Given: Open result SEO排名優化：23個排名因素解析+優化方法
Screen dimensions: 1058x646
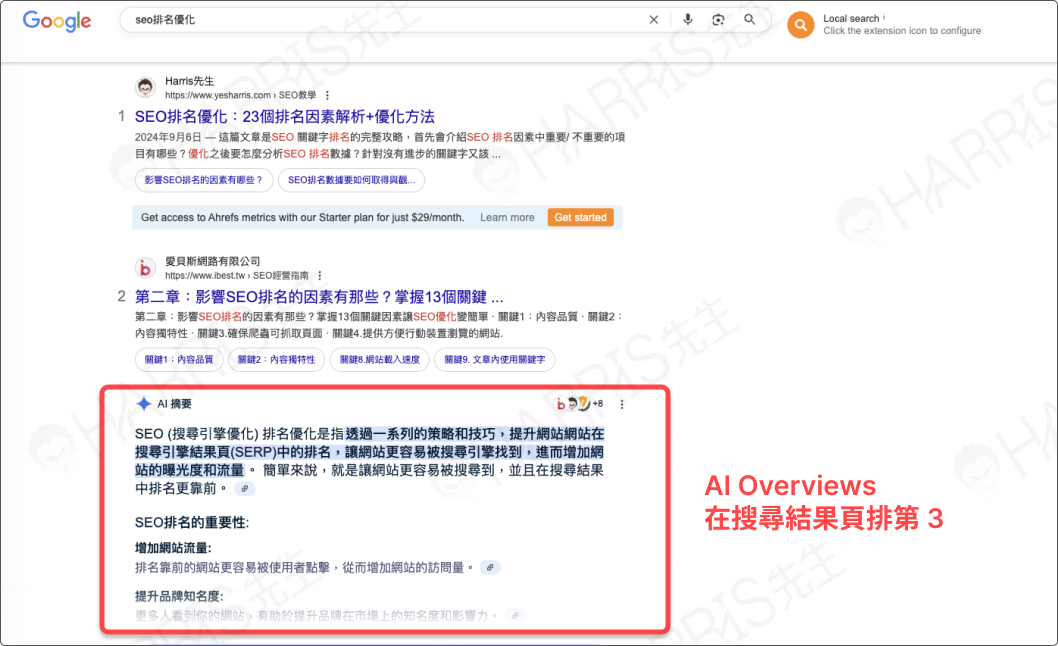Looking at the screenshot, I should coord(285,117).
